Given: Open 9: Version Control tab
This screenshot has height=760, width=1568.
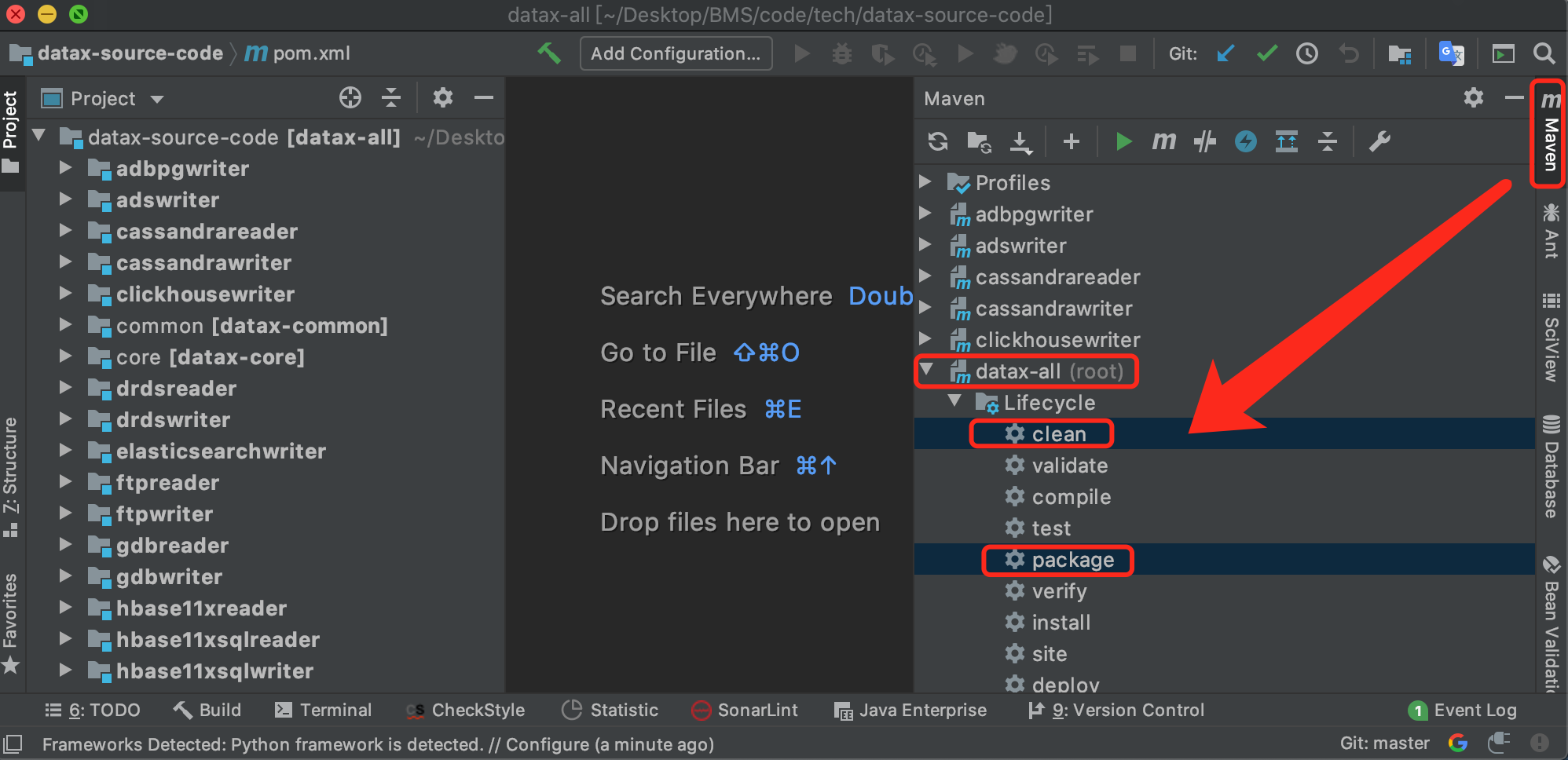Looking at the screenshot, I should pyautogui.click(x=1116, y=710).
